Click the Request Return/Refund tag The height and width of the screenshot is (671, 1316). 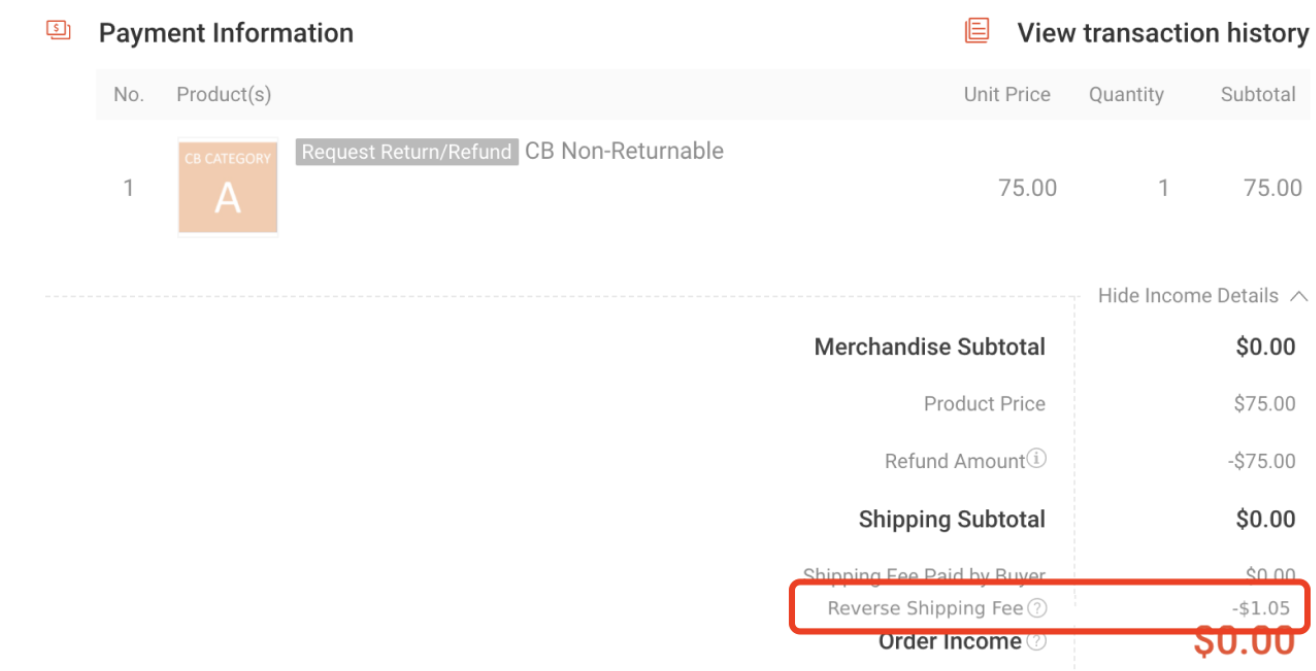[407, 152]
